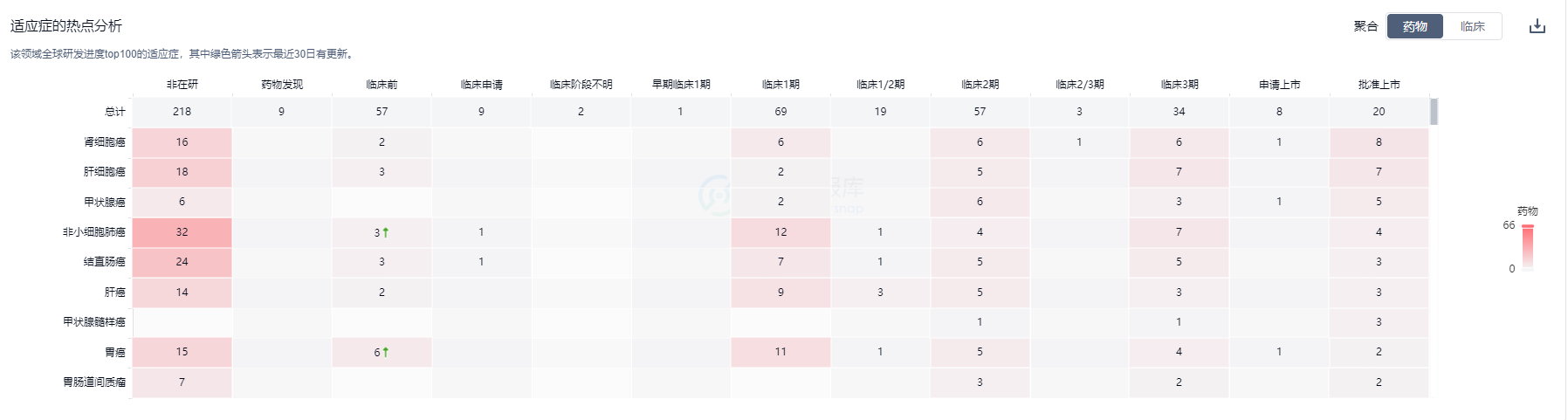This screenshot has width=1568, height=420.
Task: Click the 药物 color legend gradient bar
Action: 1528,248
